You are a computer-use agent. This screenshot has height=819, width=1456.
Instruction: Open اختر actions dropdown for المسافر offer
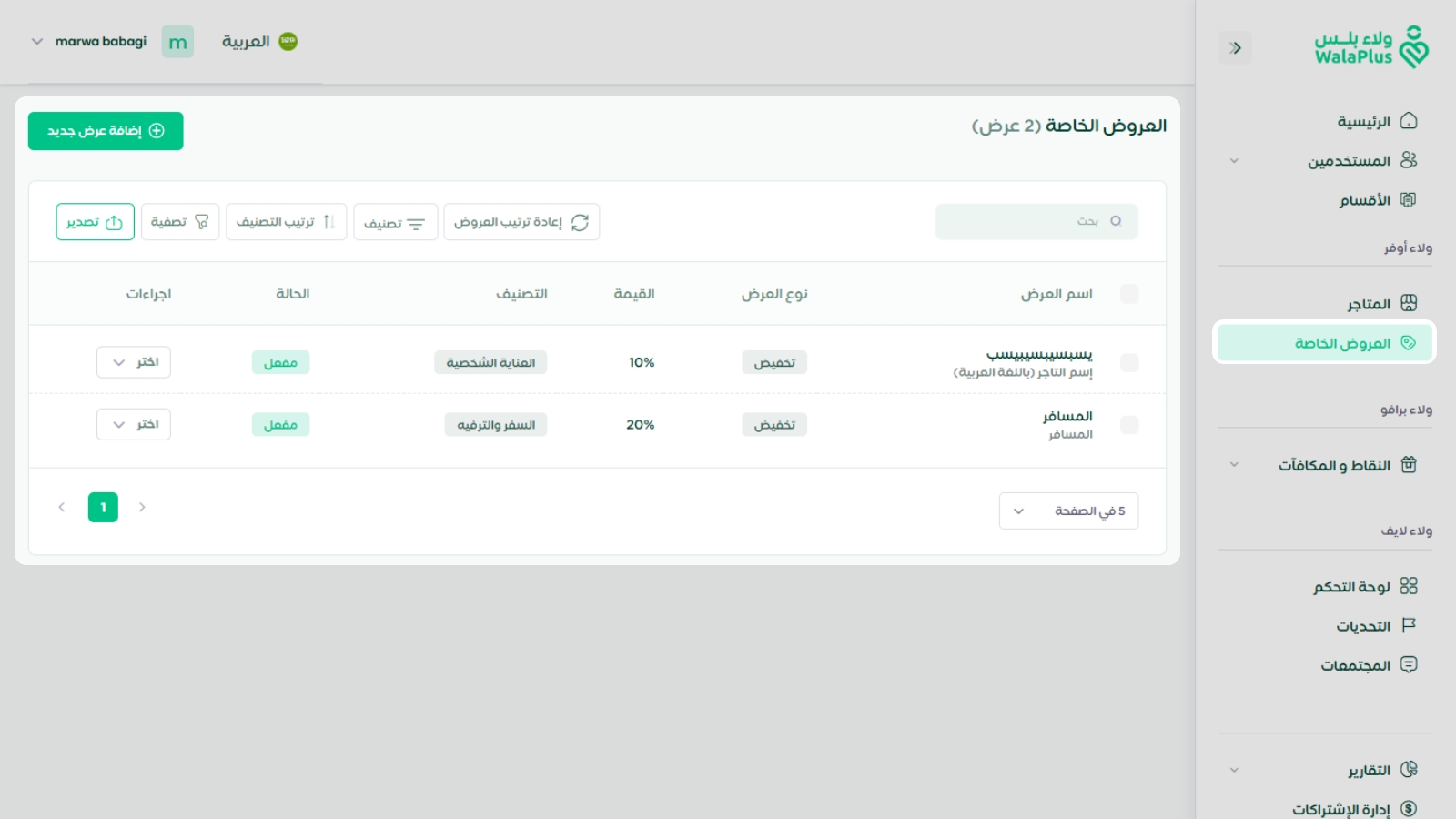tap(134, 424)
